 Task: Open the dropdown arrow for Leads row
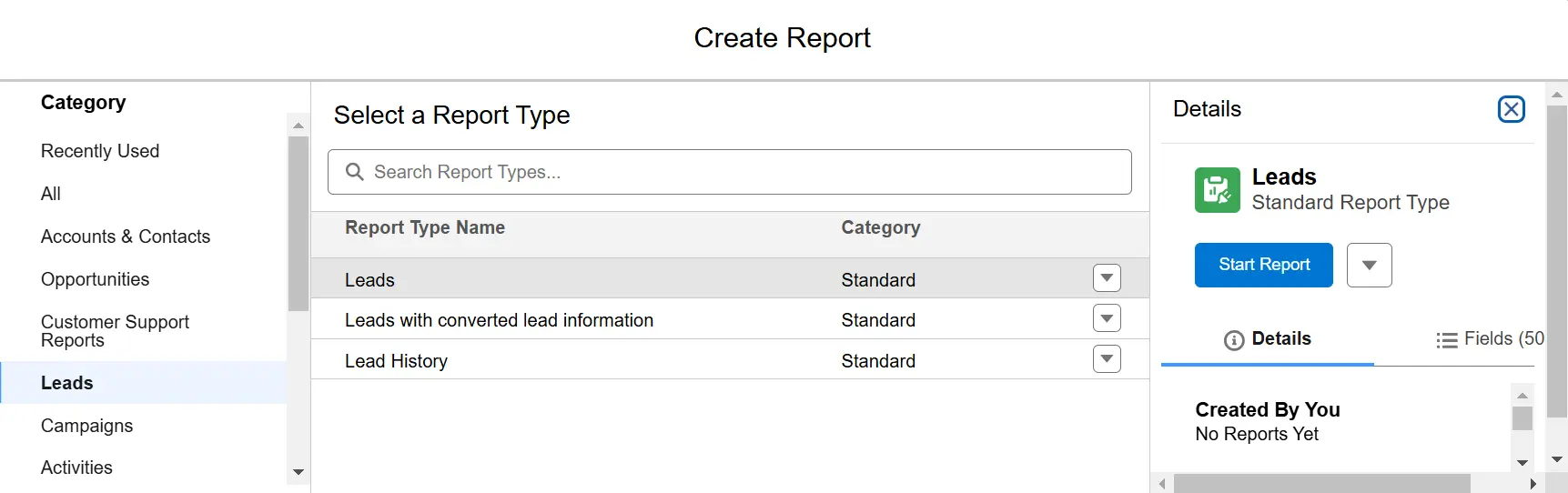tap(1107, 278)
